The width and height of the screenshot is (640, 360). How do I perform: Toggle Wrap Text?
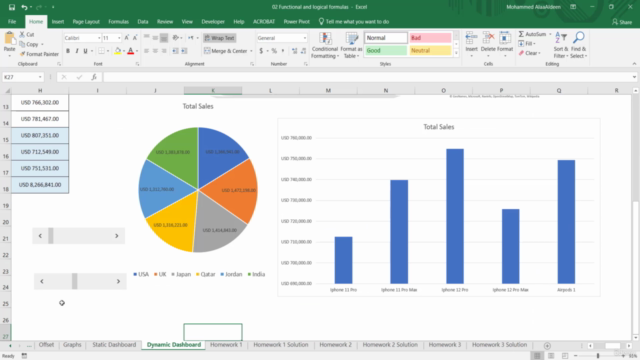(219, 38)
